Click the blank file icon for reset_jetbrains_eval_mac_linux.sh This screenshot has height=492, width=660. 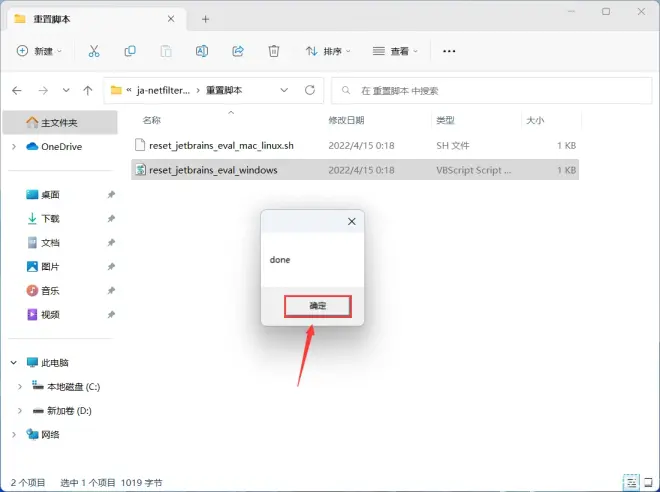140,145
